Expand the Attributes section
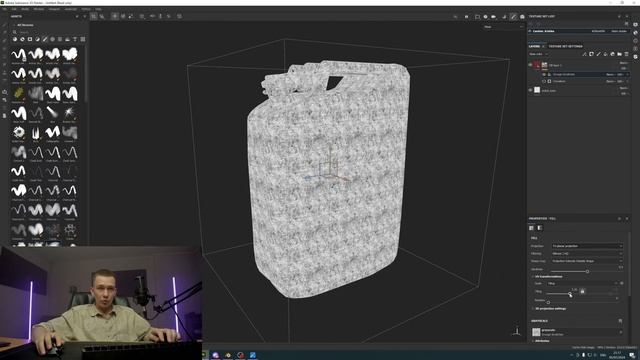Image resolution: width=640 pixels, height=360 pixels. 541,341
